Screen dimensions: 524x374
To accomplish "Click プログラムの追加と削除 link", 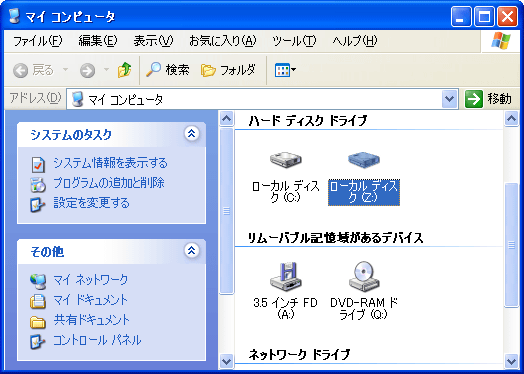I will 109,183.
